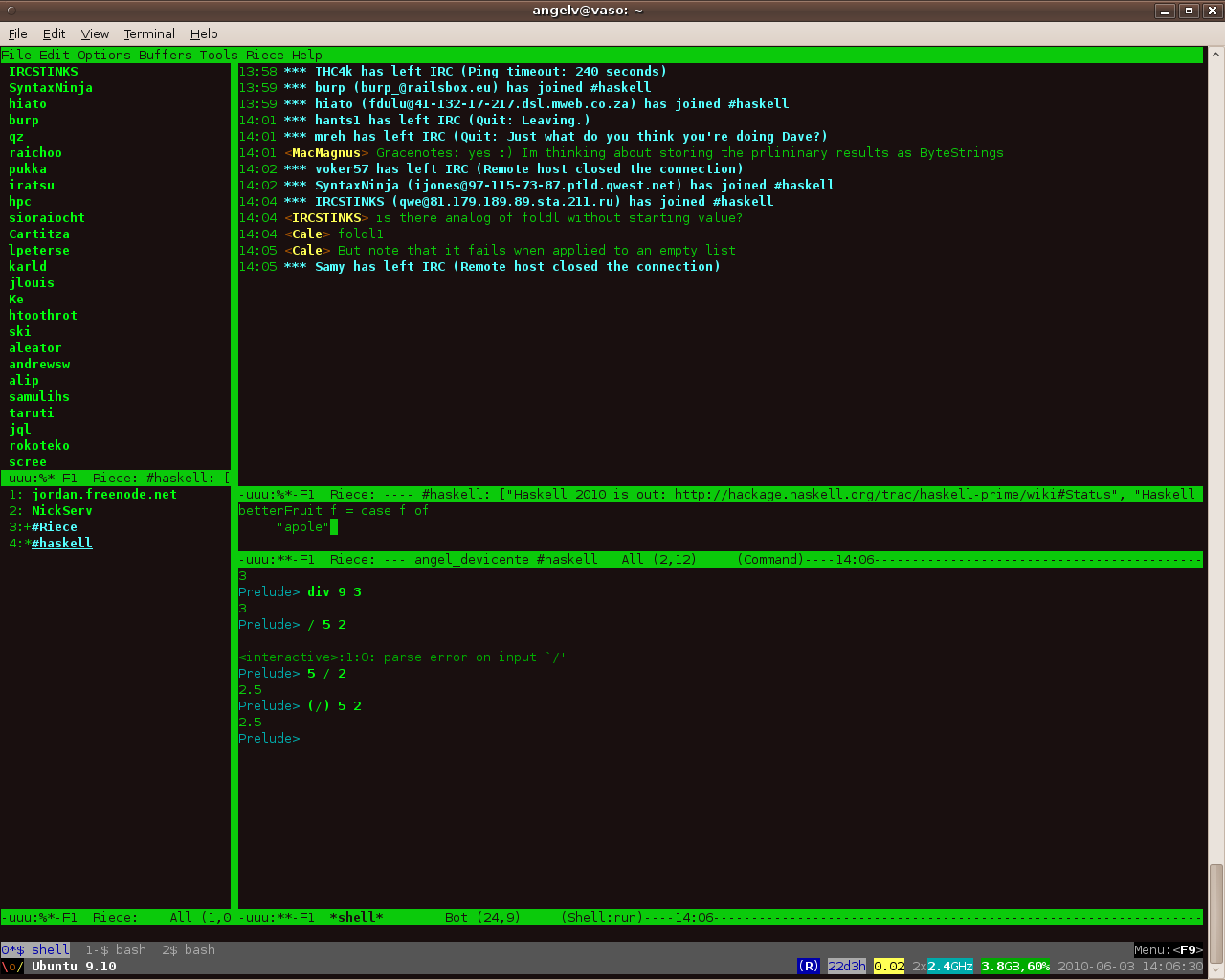This screenshot has width=1225, height=980.
Task: Click the MacMagnus nick in chat
Action: click(x=326, y=153)
